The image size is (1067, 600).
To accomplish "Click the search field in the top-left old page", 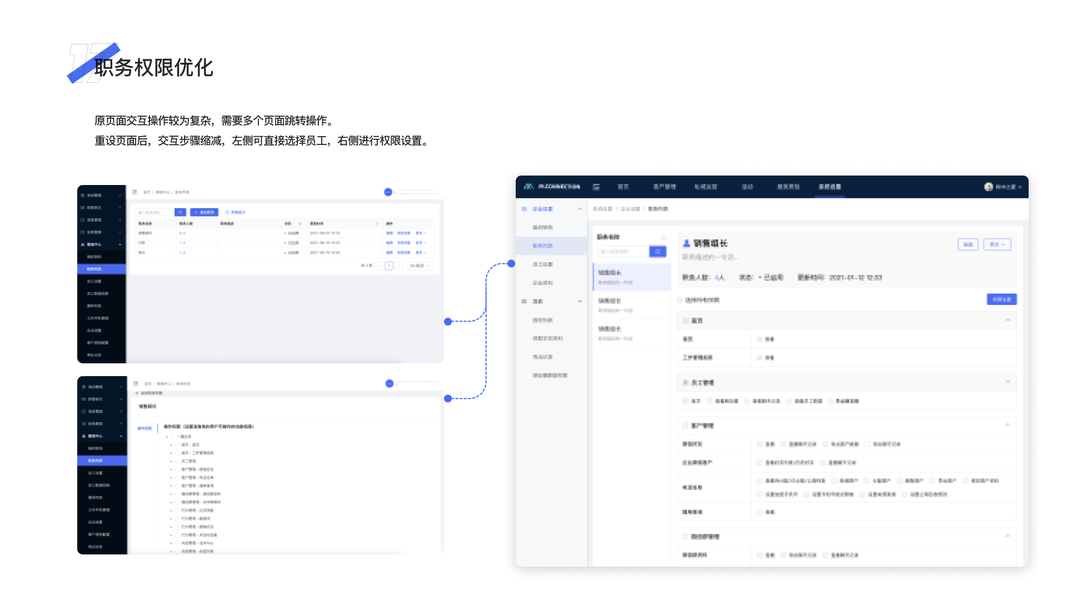I will pos(154,212).
